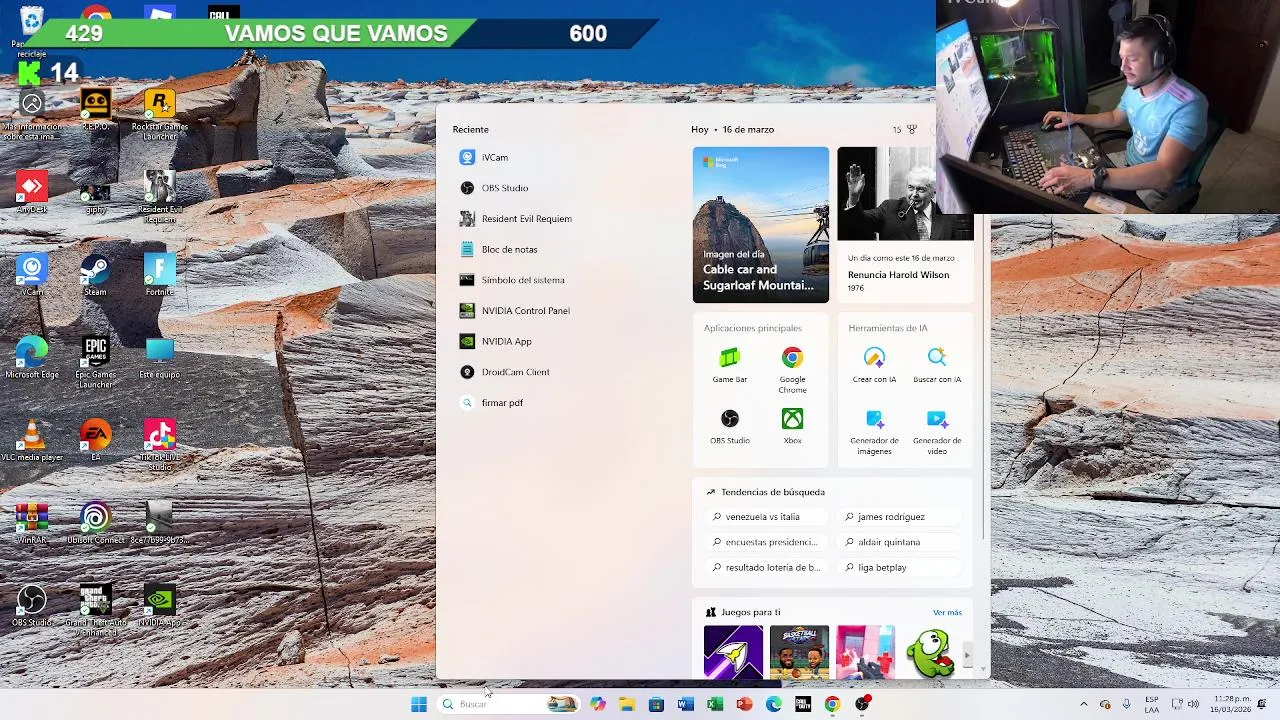Open Excel from the taskbar
Image resolution: width=1280 pixels, height=720 pixels.
[715, 704]
